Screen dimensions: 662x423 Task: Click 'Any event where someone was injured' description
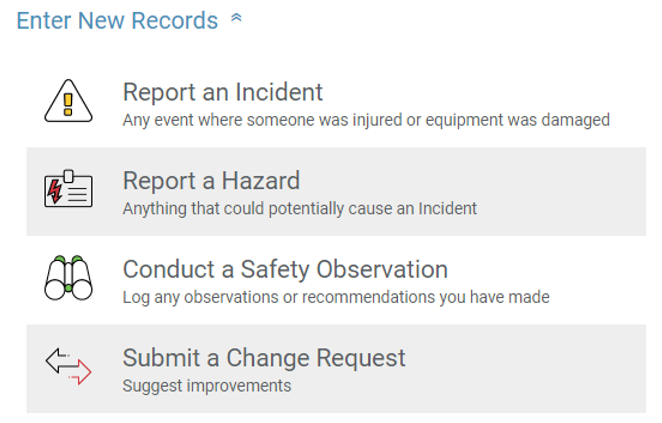(366, 120)
